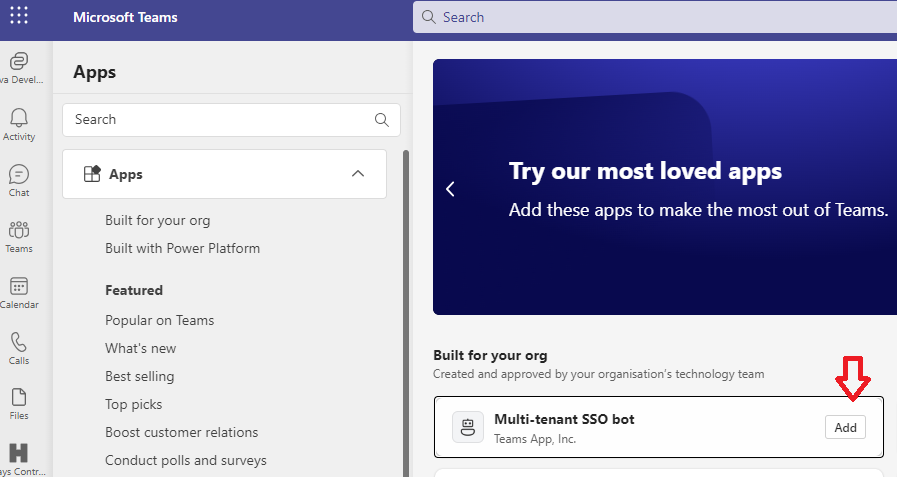Open the Activity bell icon
Image resolution: width=897 pixels, height=477 pixels.
[x=19, y=118]
